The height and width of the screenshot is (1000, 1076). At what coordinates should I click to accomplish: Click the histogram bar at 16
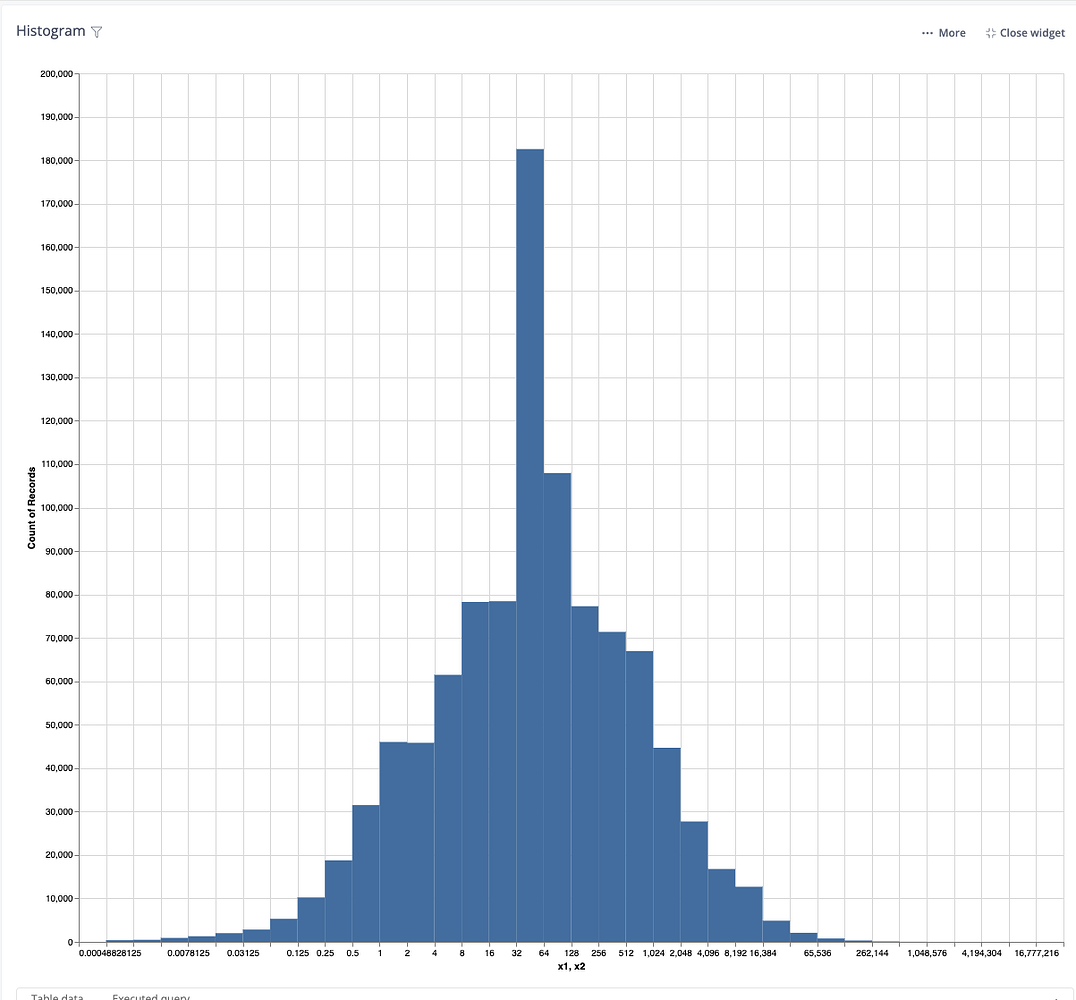(x=501, y=770)
